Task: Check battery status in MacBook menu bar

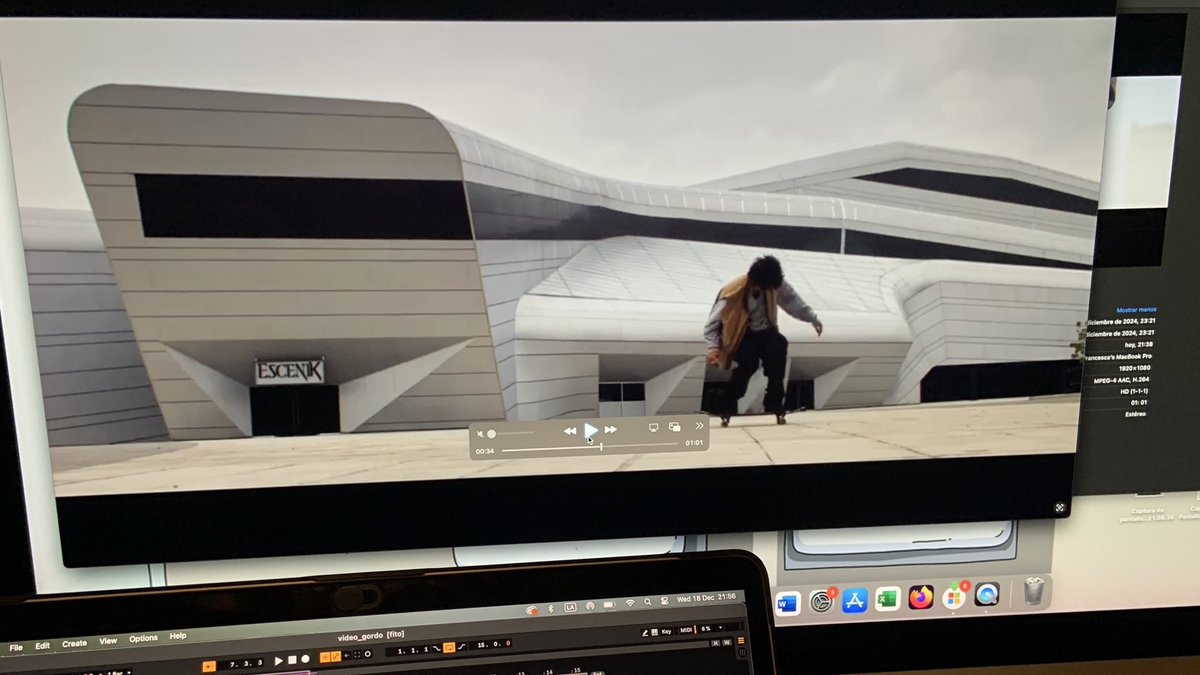Action: (x=609, y=604)
